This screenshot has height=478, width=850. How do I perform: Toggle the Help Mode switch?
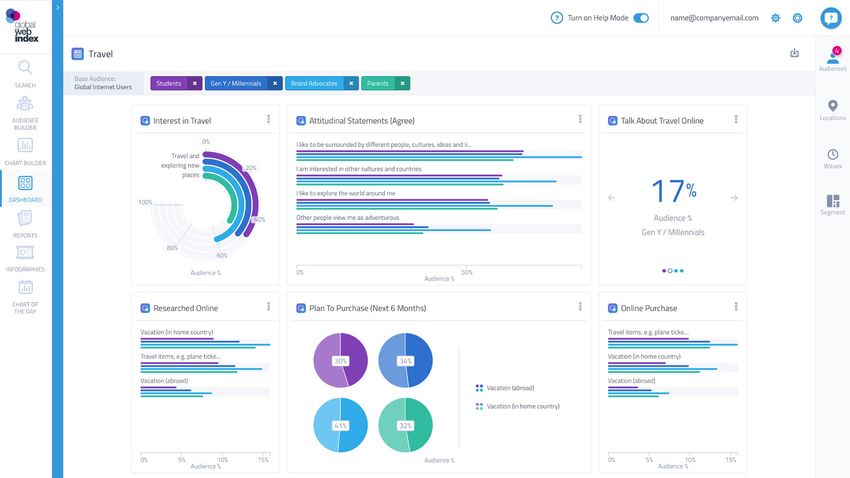point(641,18)
